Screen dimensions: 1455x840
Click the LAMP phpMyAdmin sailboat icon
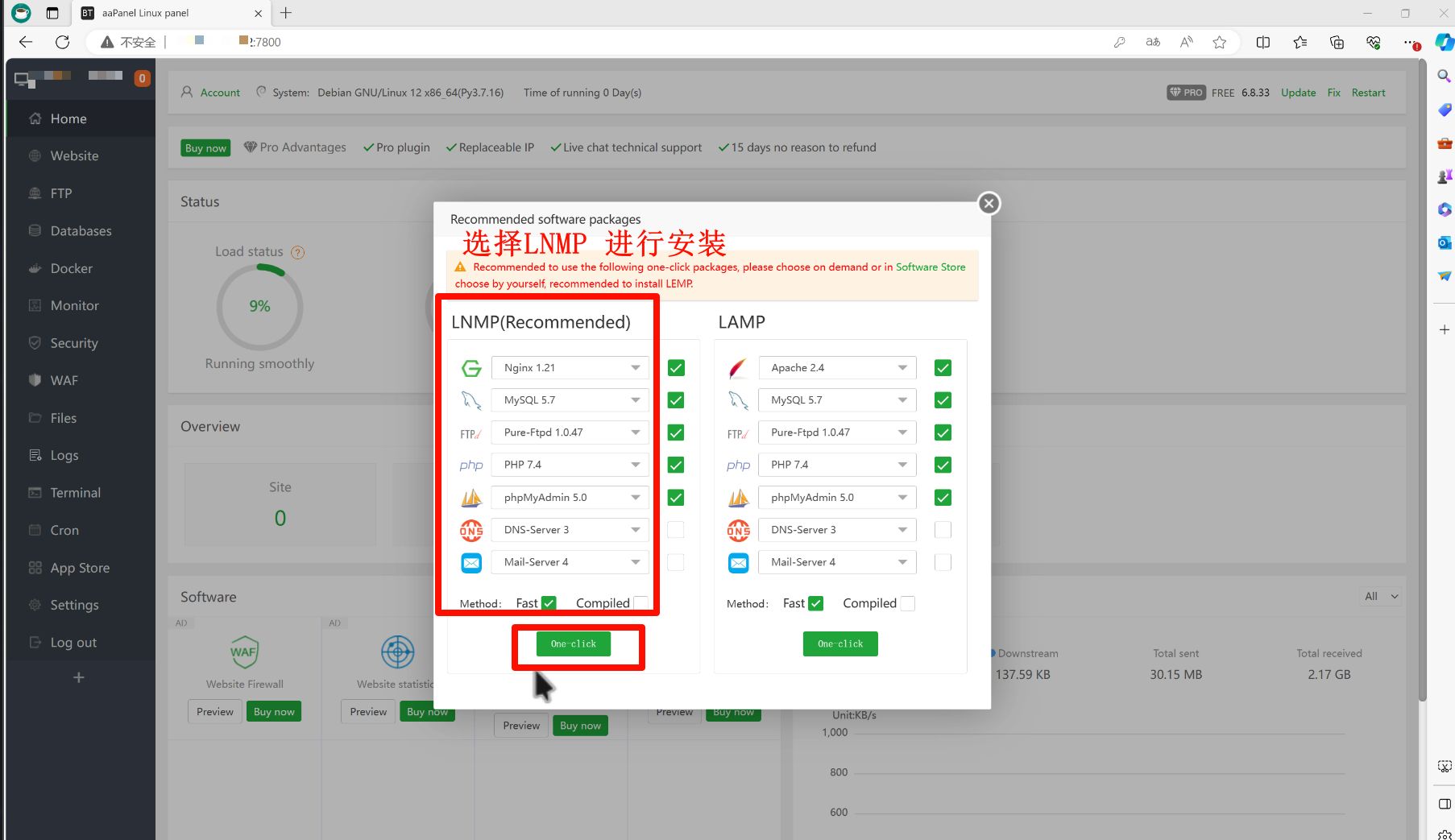738,498
